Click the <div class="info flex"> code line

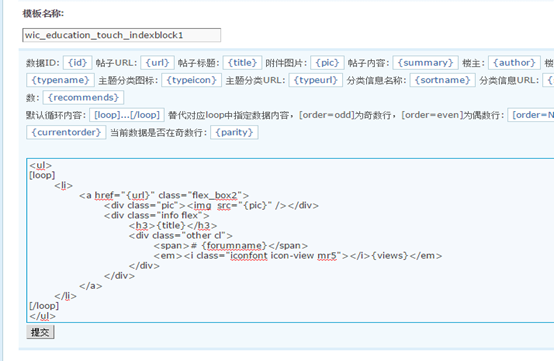pos(156,215)
